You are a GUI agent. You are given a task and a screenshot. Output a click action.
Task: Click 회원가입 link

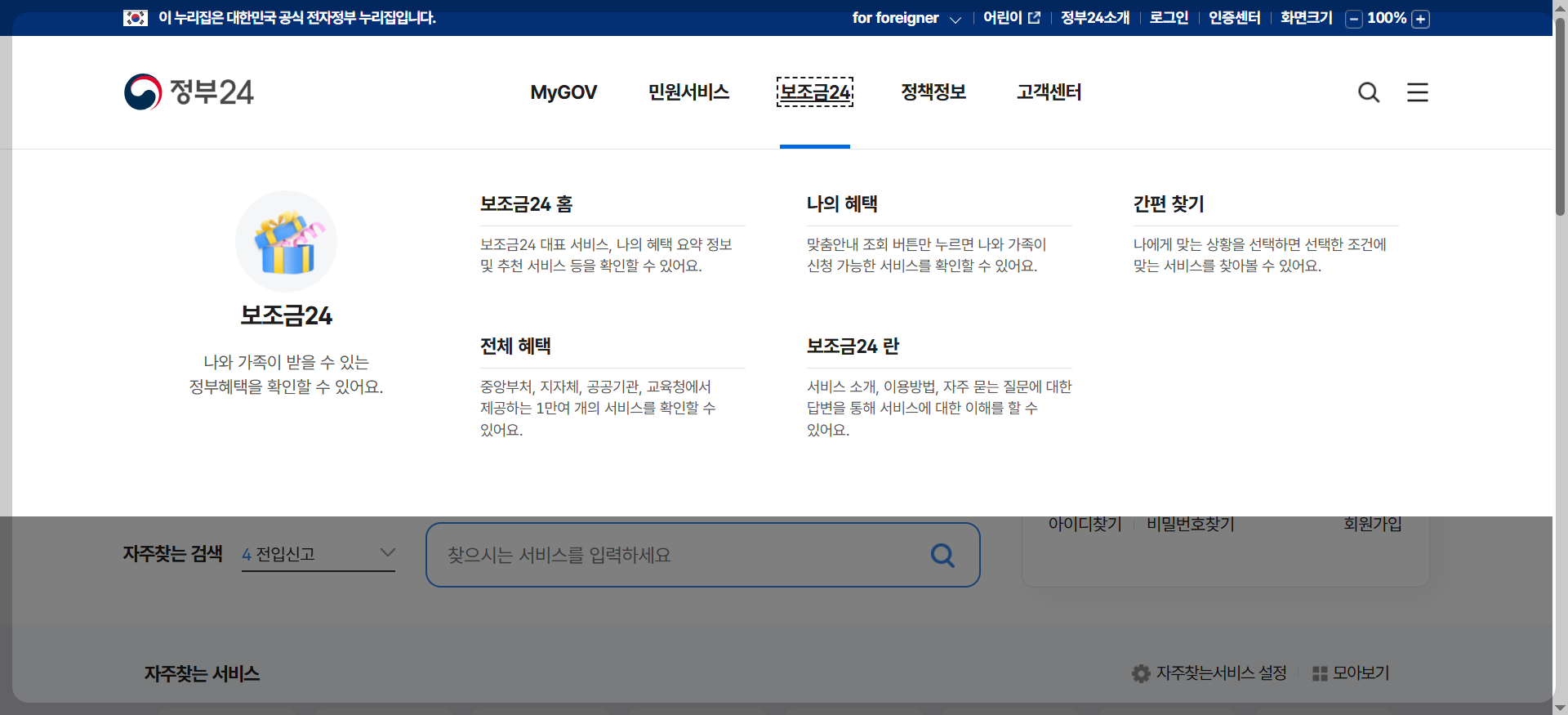[1373, 524]
